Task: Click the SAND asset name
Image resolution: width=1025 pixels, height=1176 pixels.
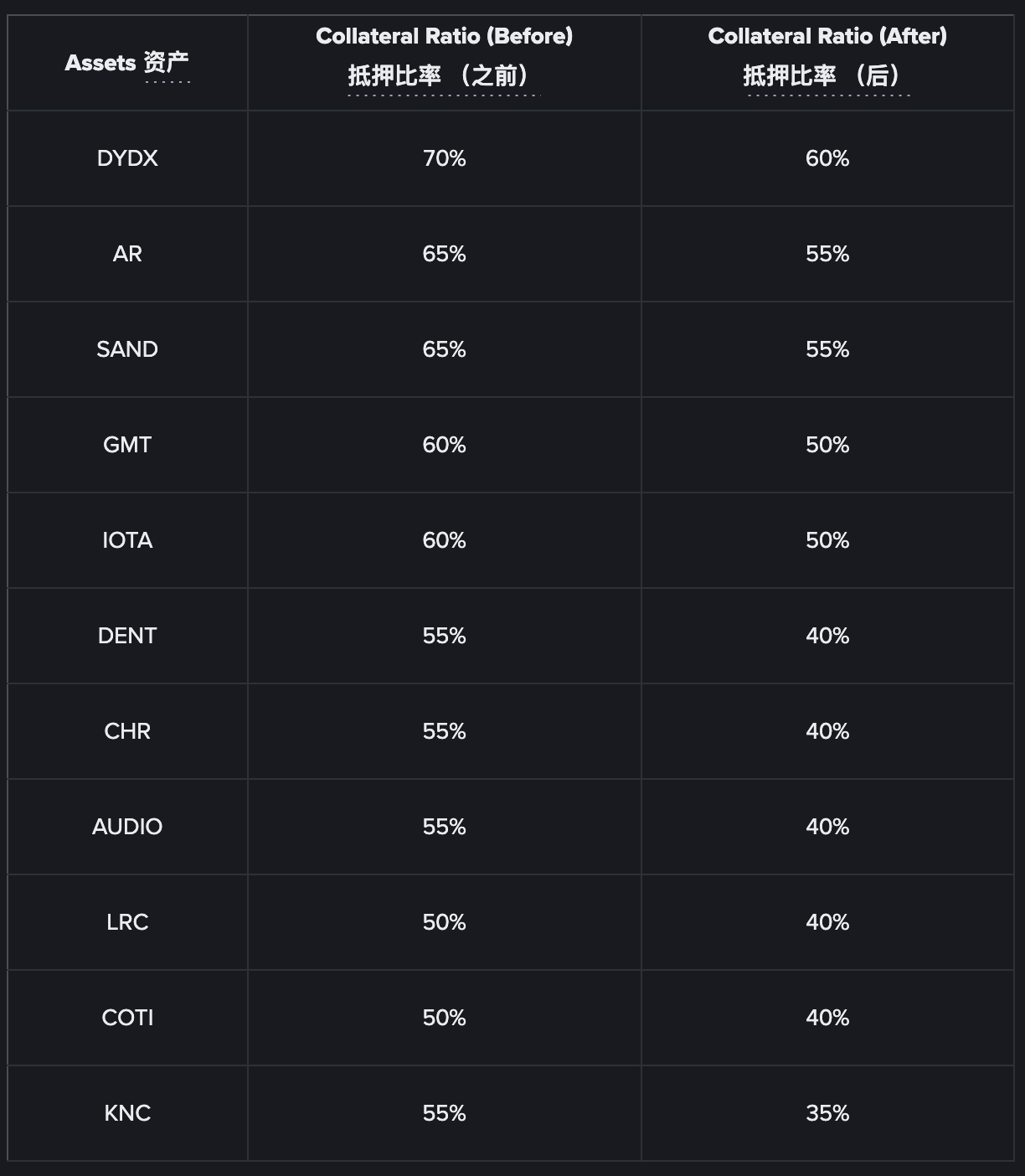Action: [127, 349]
